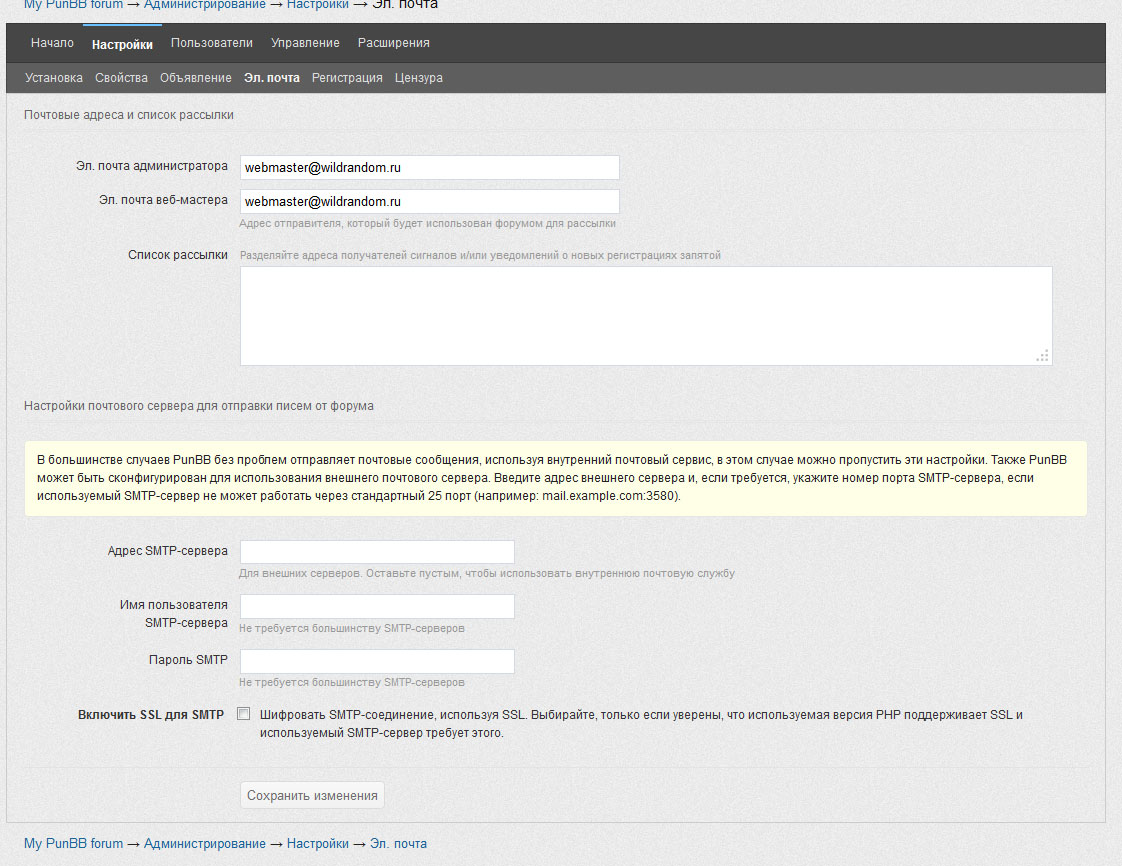The height and width of the screenshot is (866, 1122).
Task: Click the mailing list textarea resize handle
Action: point(1043,356)
